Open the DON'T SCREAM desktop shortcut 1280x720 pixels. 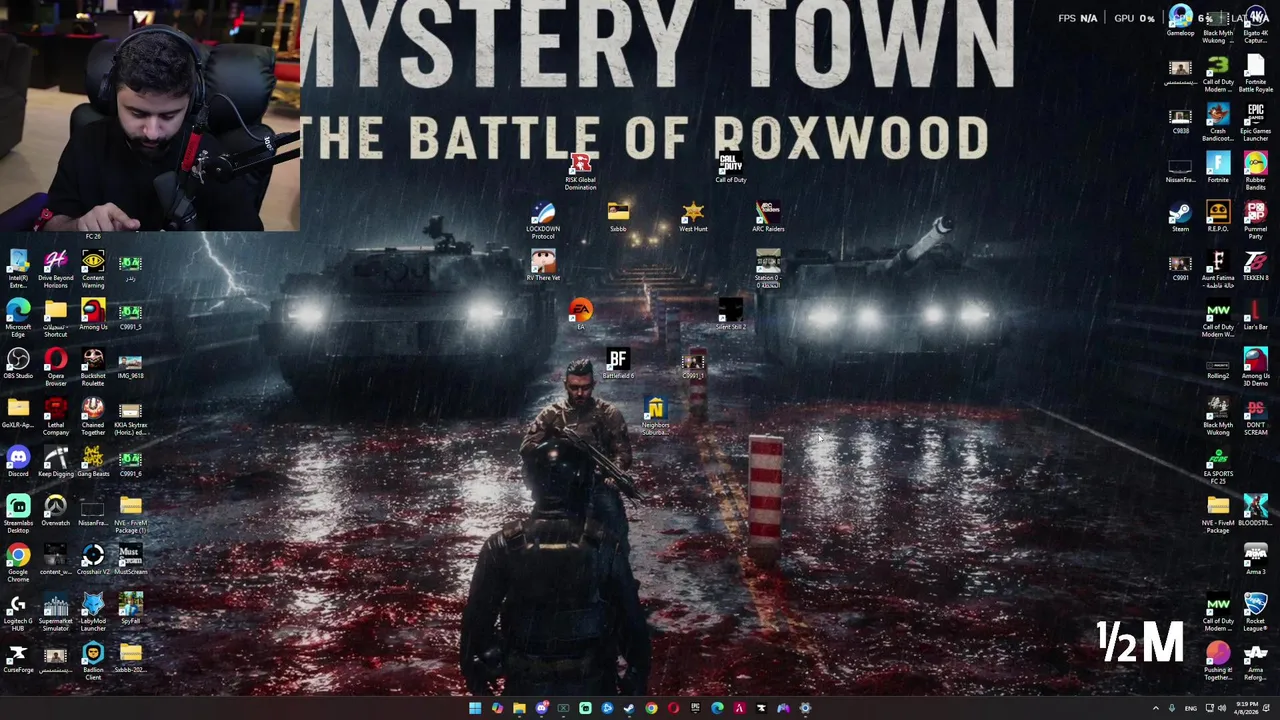tap(1255, 417)
